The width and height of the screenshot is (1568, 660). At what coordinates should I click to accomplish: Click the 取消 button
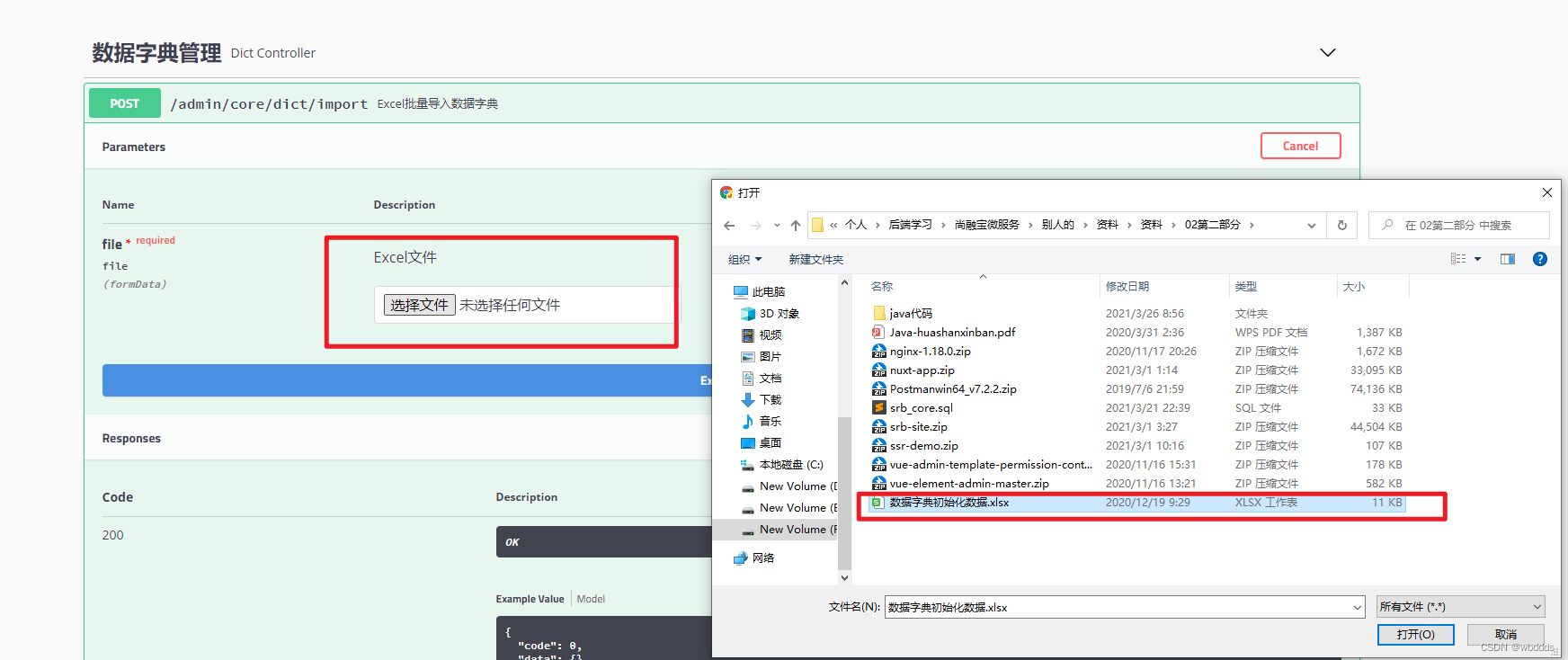(x=1506, y=634)
